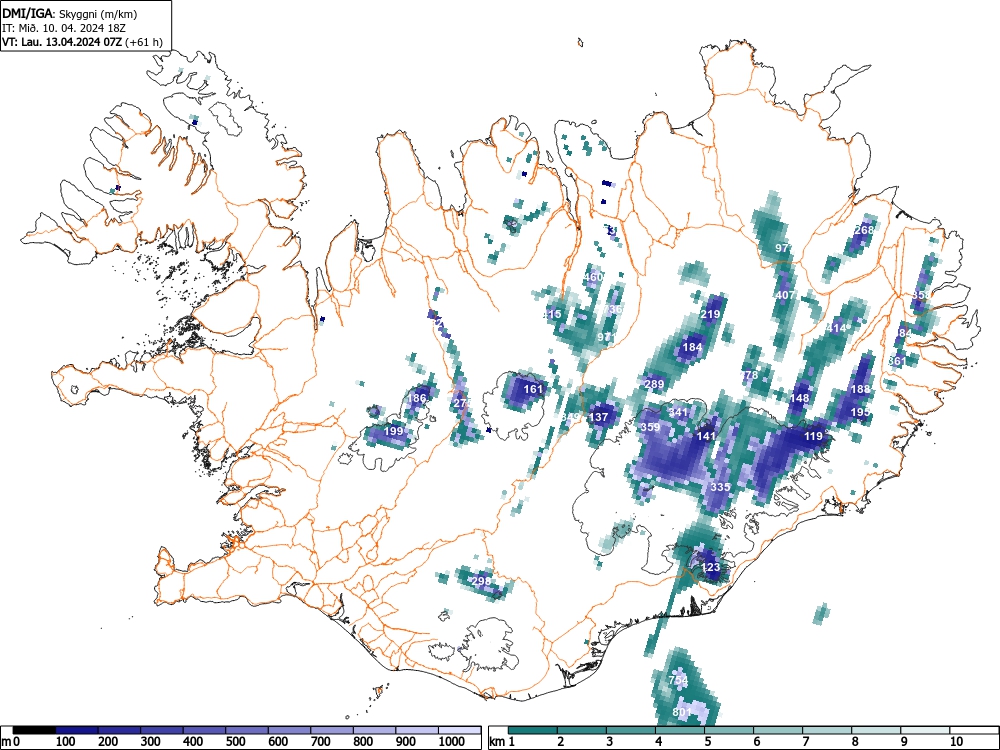1000x750 pixels.
Task: Click the visibility value 119 on the map
Action: point(813,436)
